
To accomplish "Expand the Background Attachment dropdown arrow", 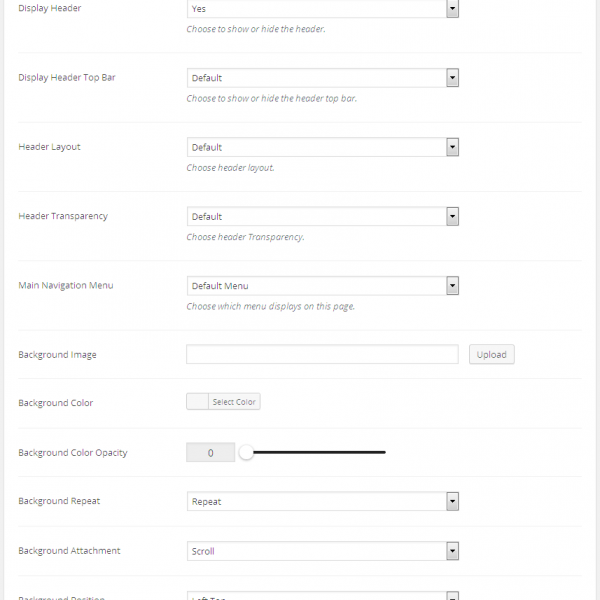I will (x=452, y=551).
